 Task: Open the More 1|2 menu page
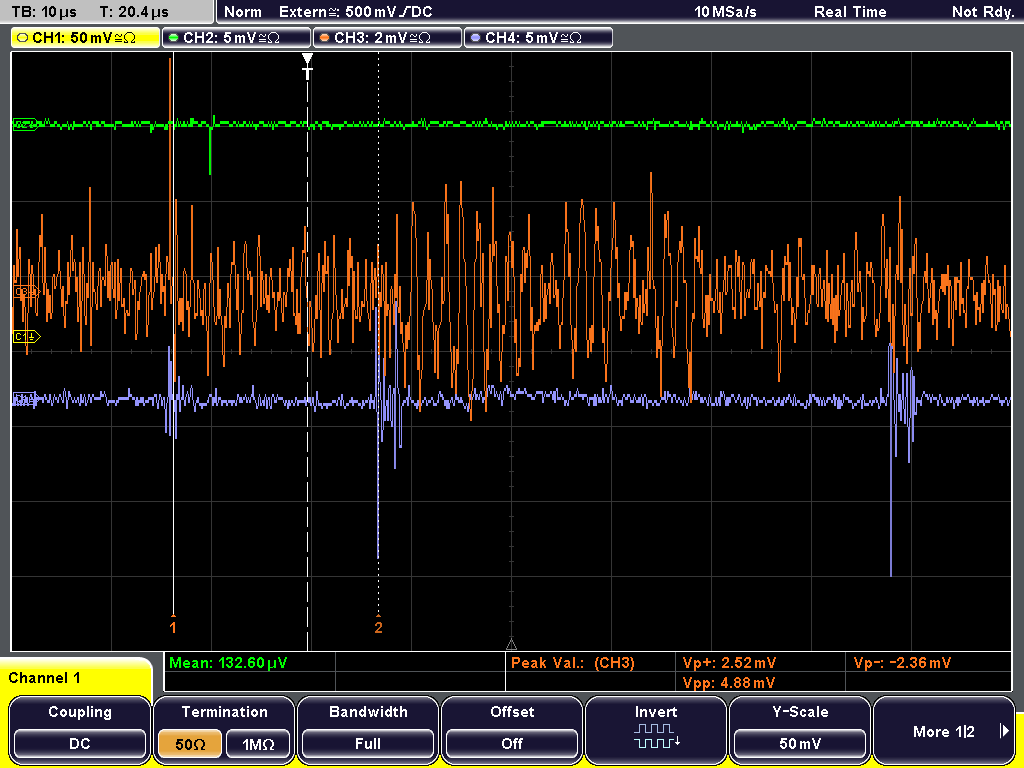pyautogui.click(x=944, y=730)
